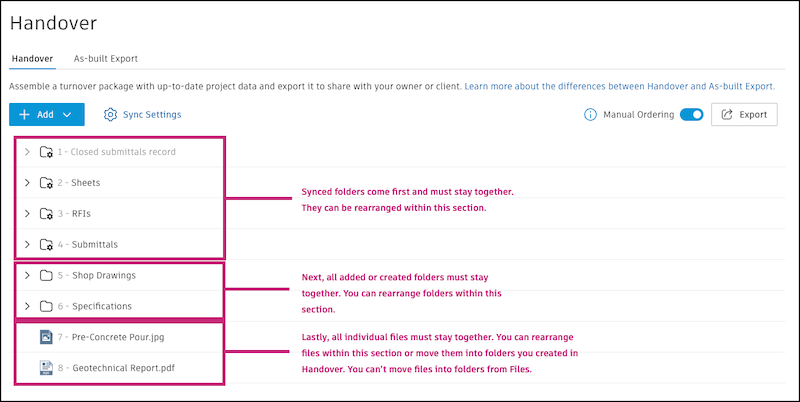Click the Specifications folder icon
800x402 pixels.
pyautogui.click(x=46, y=306)
